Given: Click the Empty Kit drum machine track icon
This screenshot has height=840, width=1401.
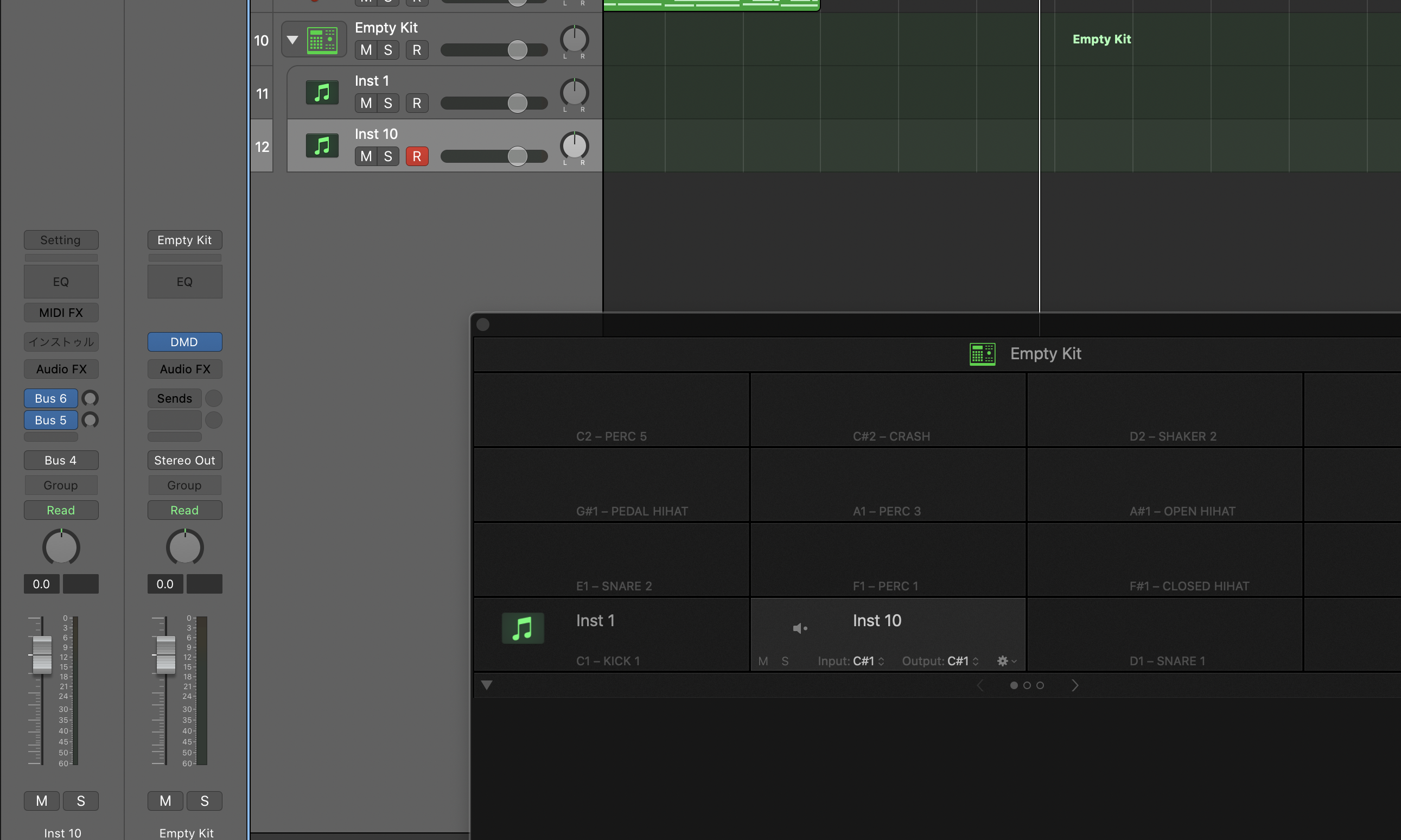Looking at the screenshot, I should point(322,40).
